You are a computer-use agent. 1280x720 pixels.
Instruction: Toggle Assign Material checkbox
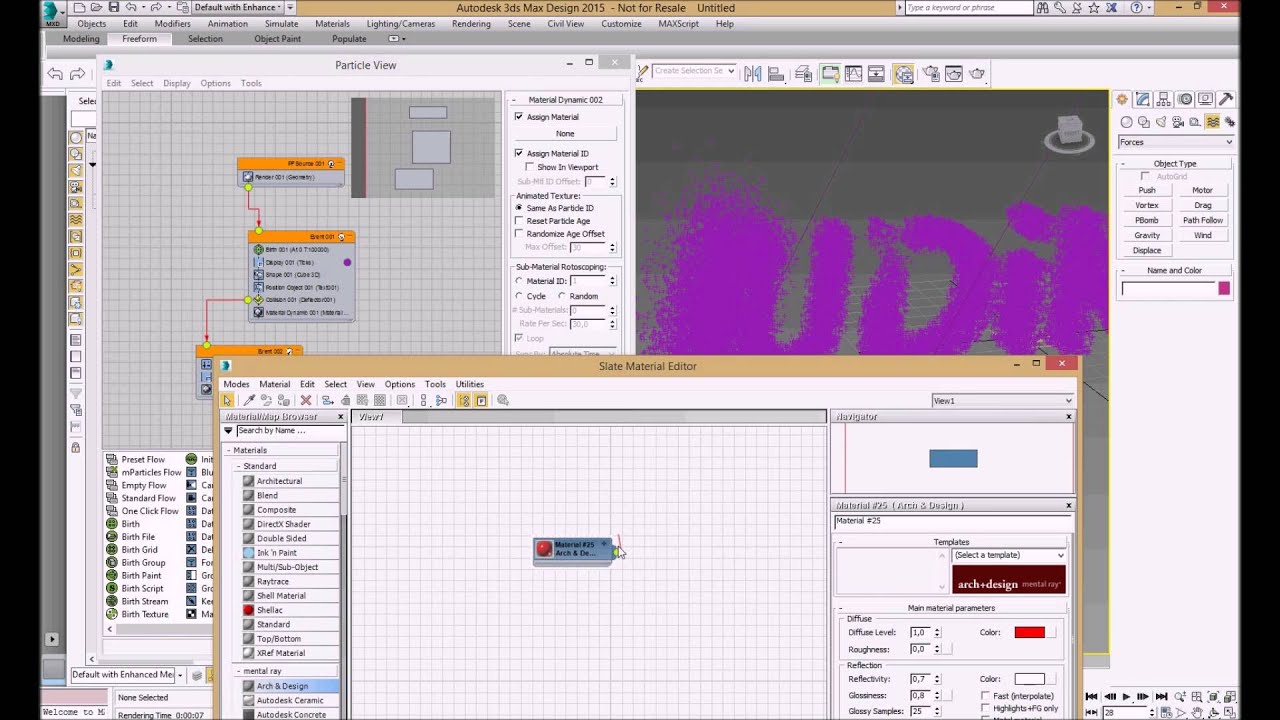(x=518, y=117)
